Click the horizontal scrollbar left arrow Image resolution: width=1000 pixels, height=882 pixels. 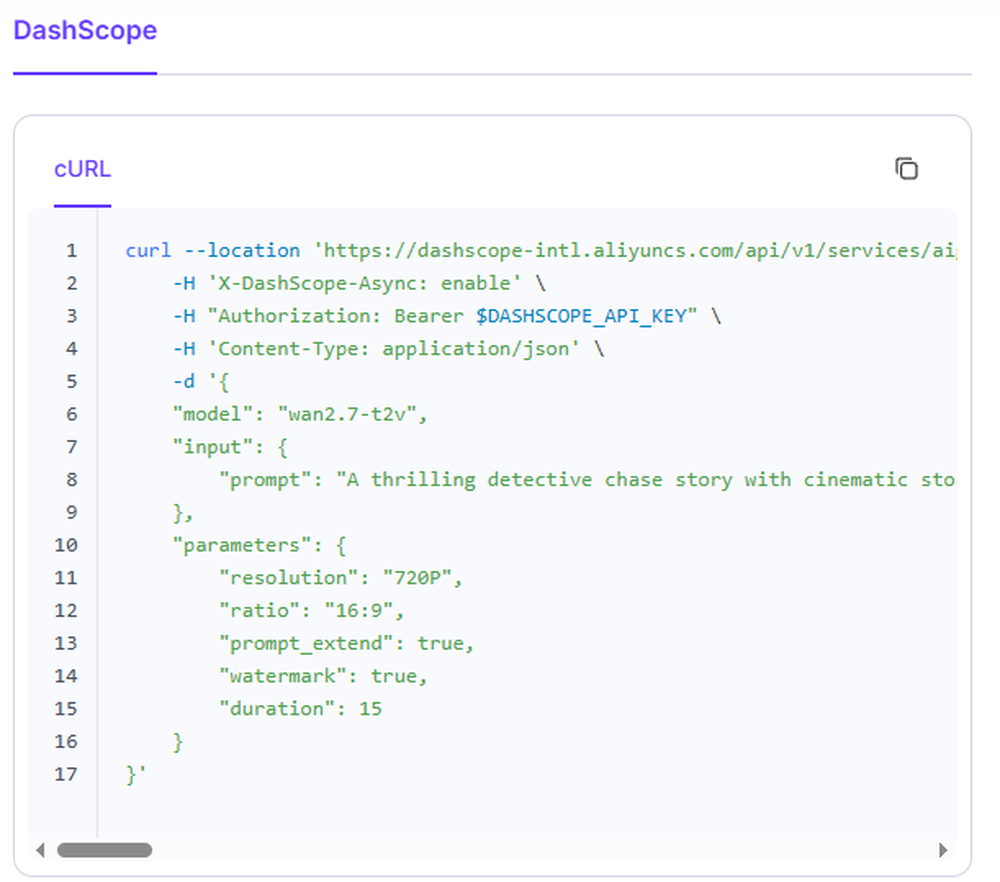point(41,850)
